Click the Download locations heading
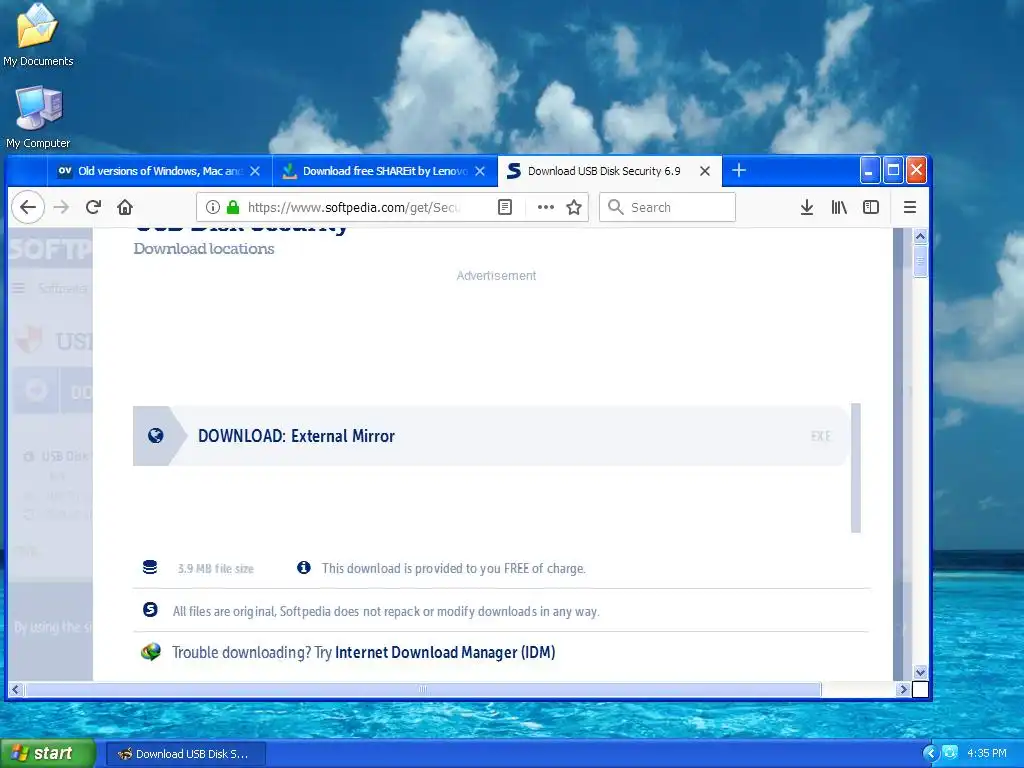This screenshot has width=1024, height=768. pos(204,249)
